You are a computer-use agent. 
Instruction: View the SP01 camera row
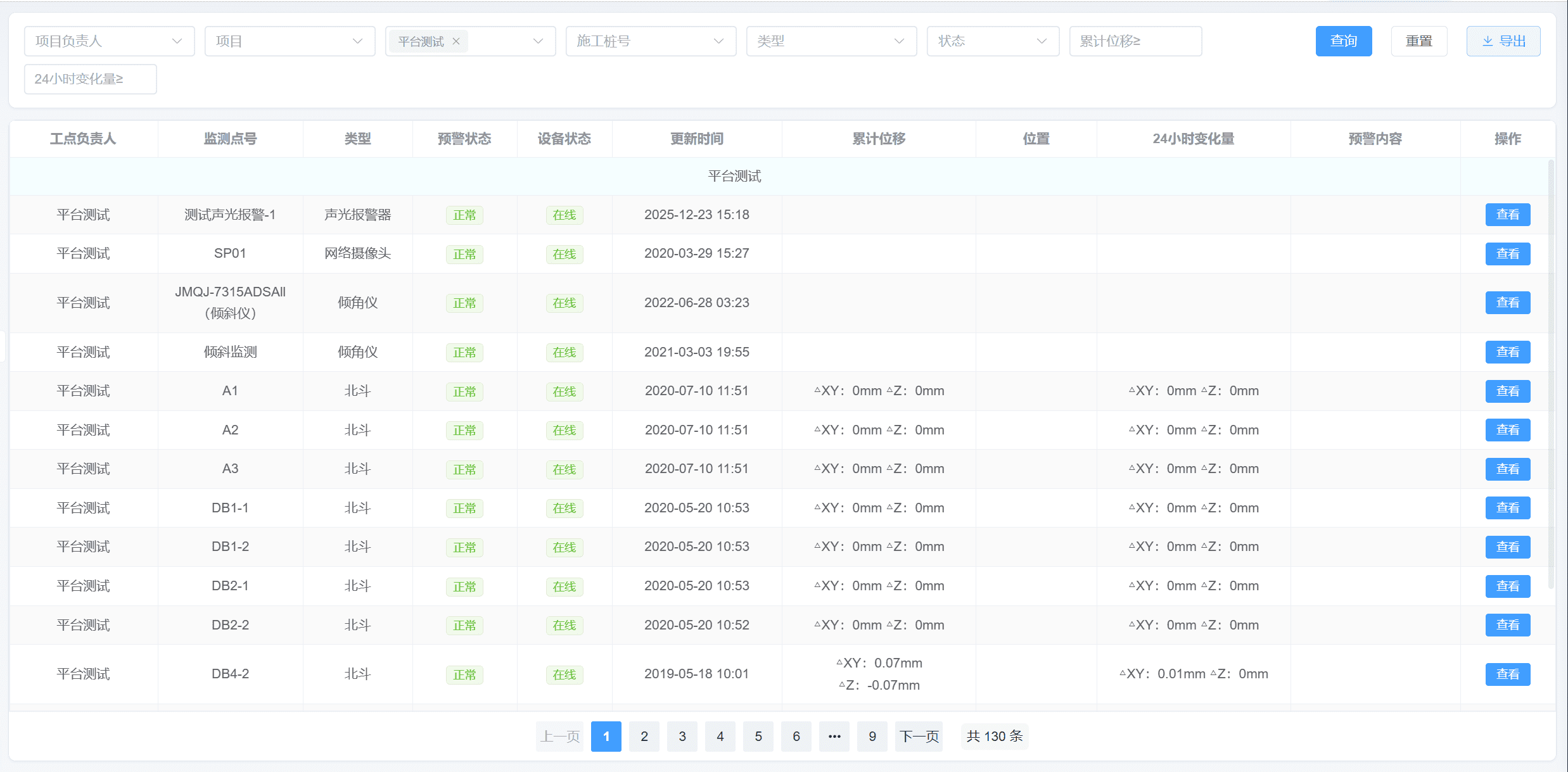point(1508,254)
